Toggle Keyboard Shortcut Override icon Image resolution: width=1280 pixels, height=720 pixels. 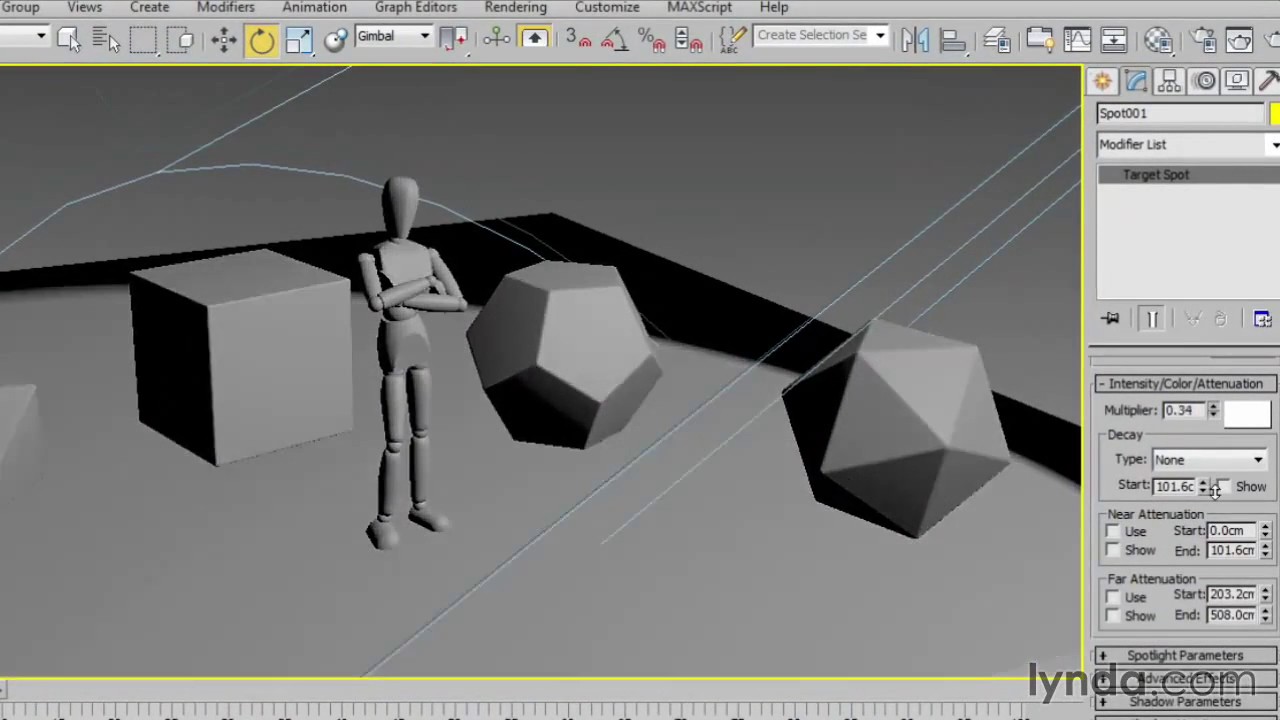(534, 39)
